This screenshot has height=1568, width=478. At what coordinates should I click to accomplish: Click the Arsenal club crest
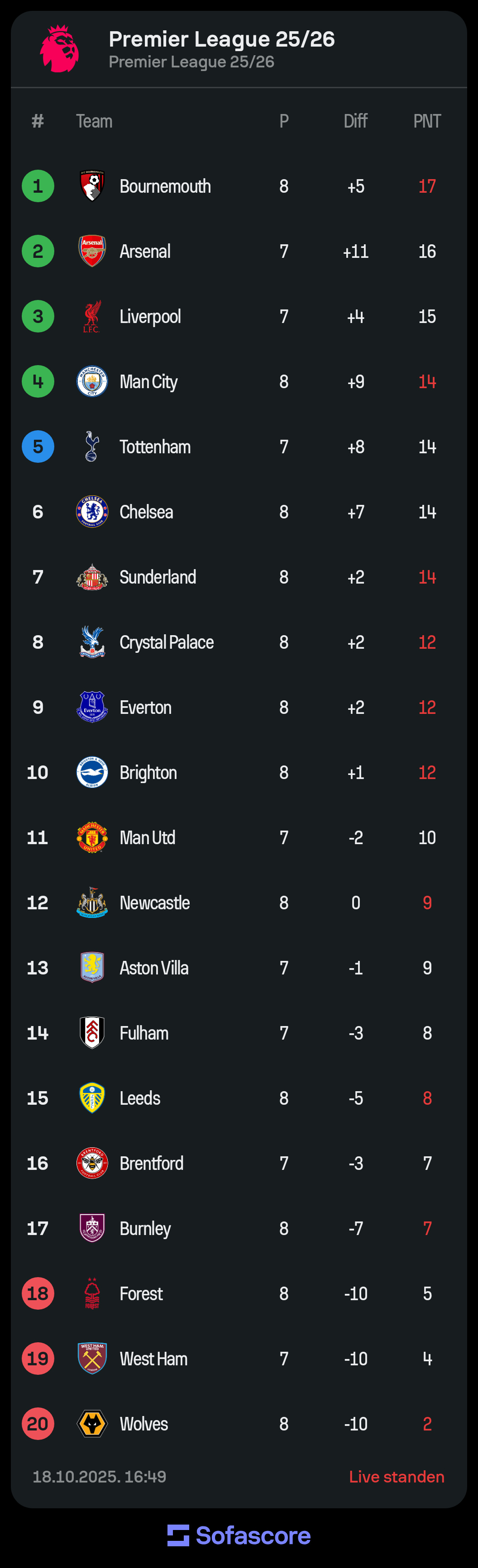pos(92,251)
